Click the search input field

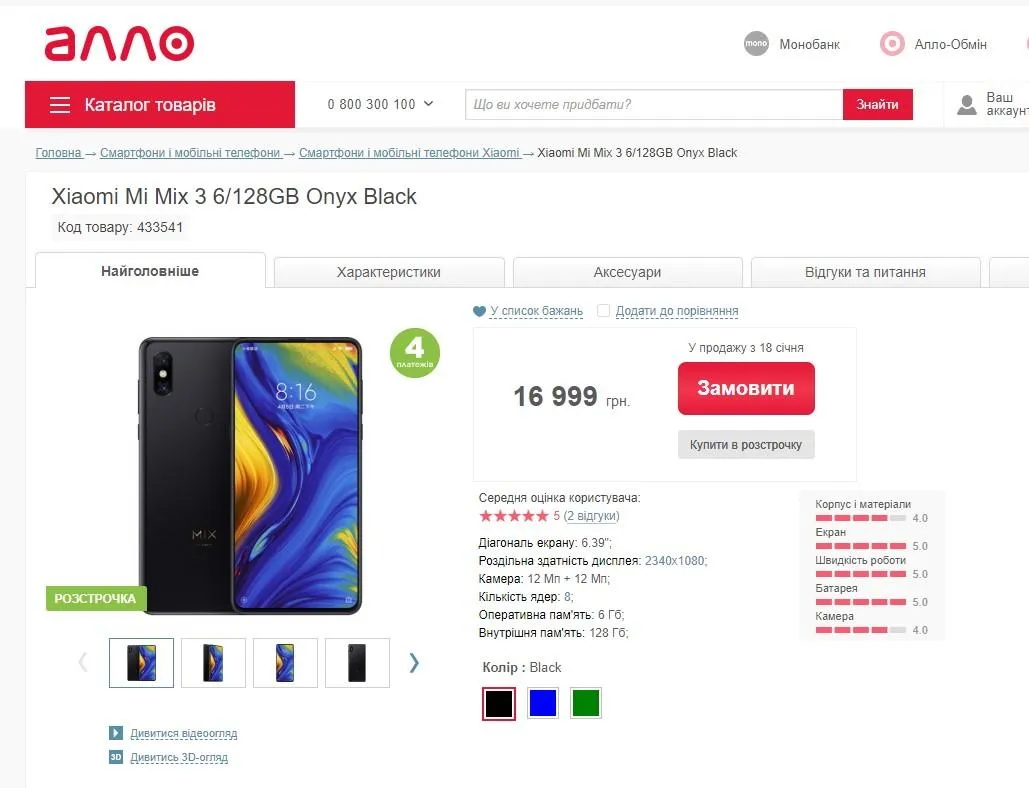pyautogui.click(x=650, y=104)
